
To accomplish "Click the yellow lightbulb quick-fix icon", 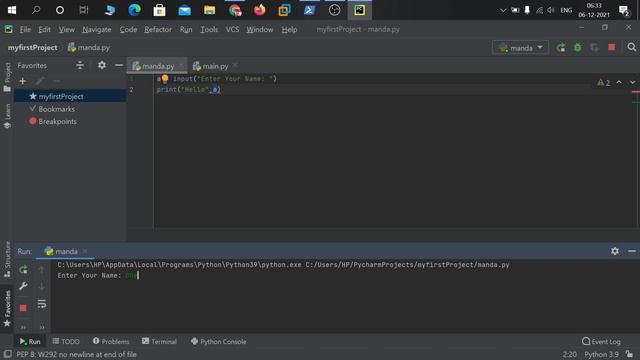I will pyautogui.click(x=165, y=78).
